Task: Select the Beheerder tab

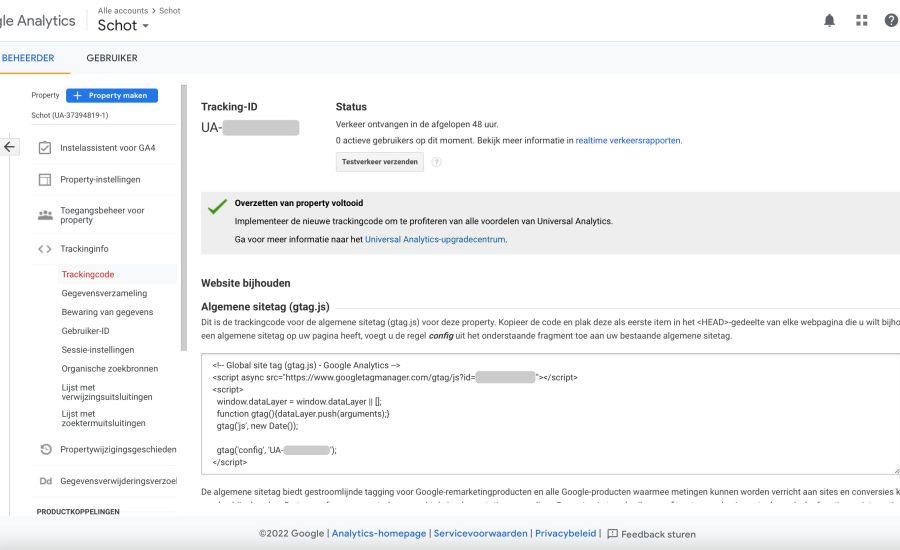Action: click(x=28, y=58)
